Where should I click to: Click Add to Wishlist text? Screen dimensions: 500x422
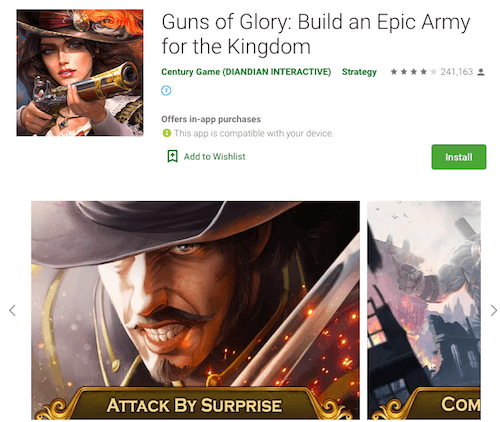click(x=214, y=157)
